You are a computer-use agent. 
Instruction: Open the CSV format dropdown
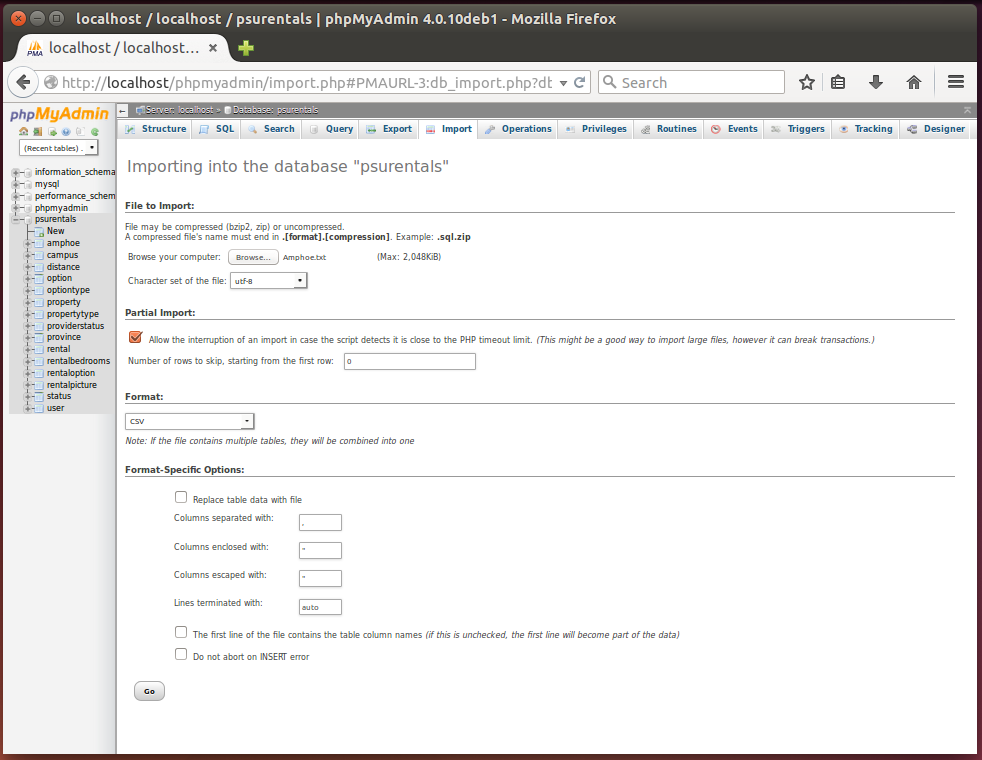190,421
